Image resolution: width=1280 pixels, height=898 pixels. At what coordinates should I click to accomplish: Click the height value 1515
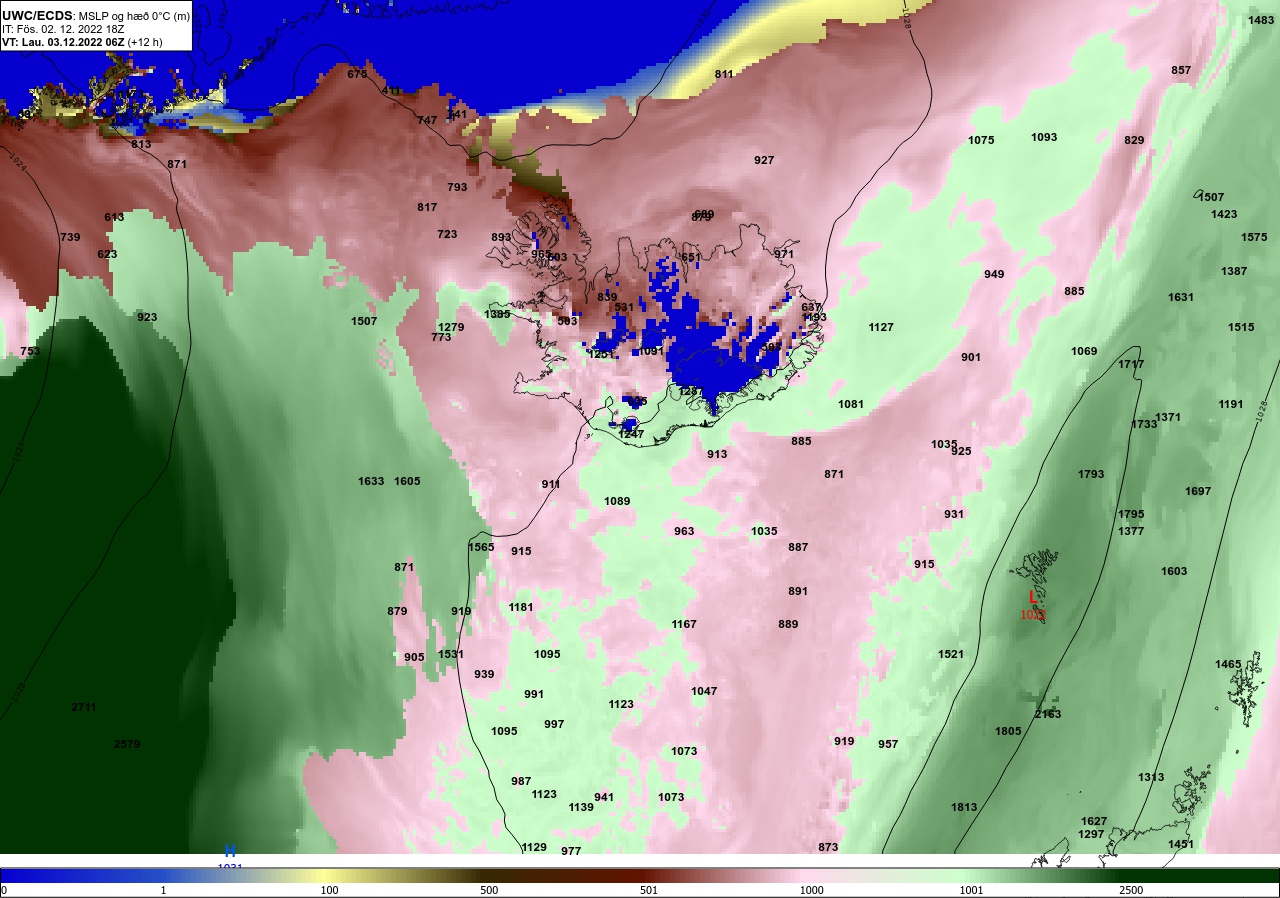point(1241,327)
